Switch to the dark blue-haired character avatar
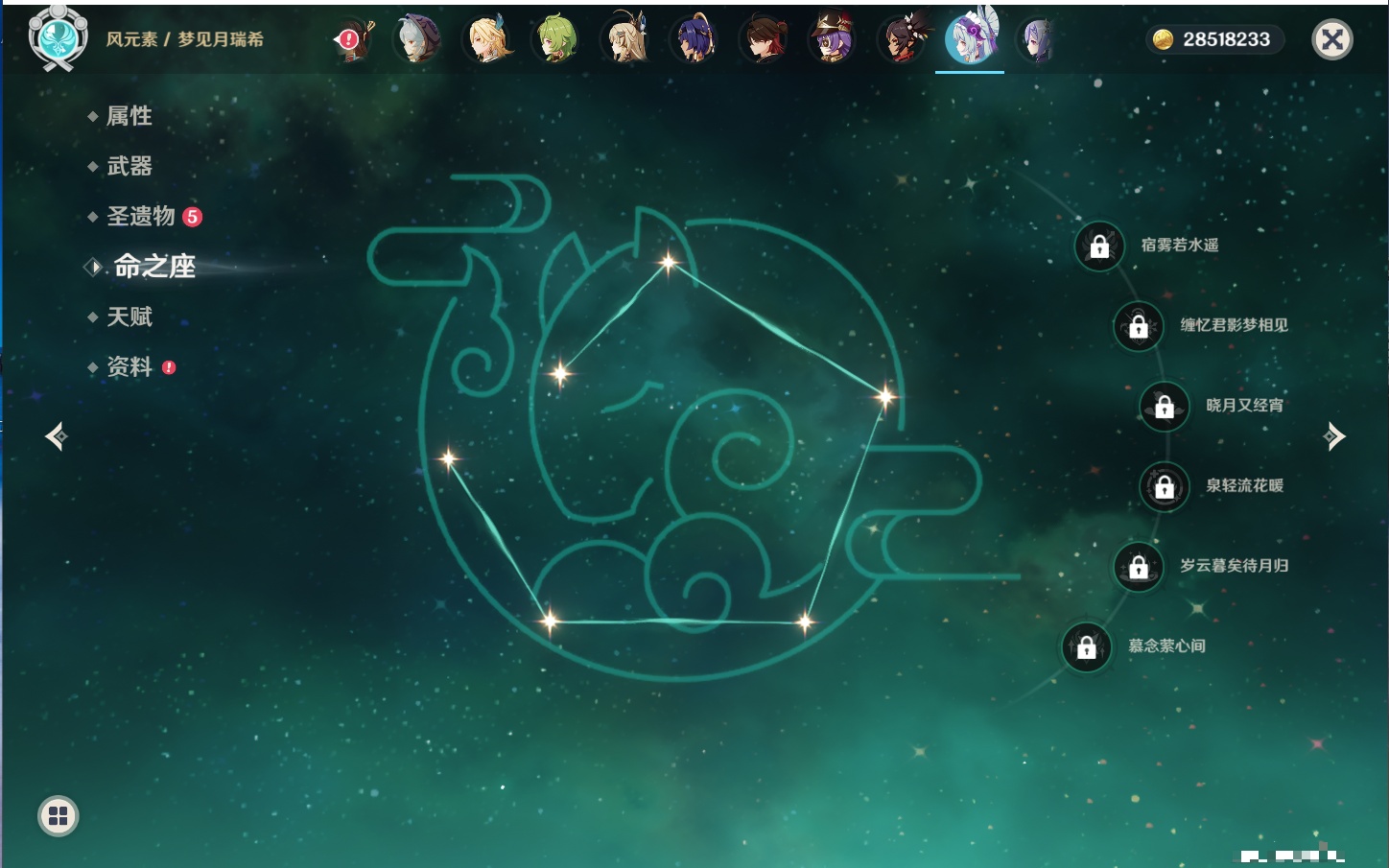 point(695,40)
